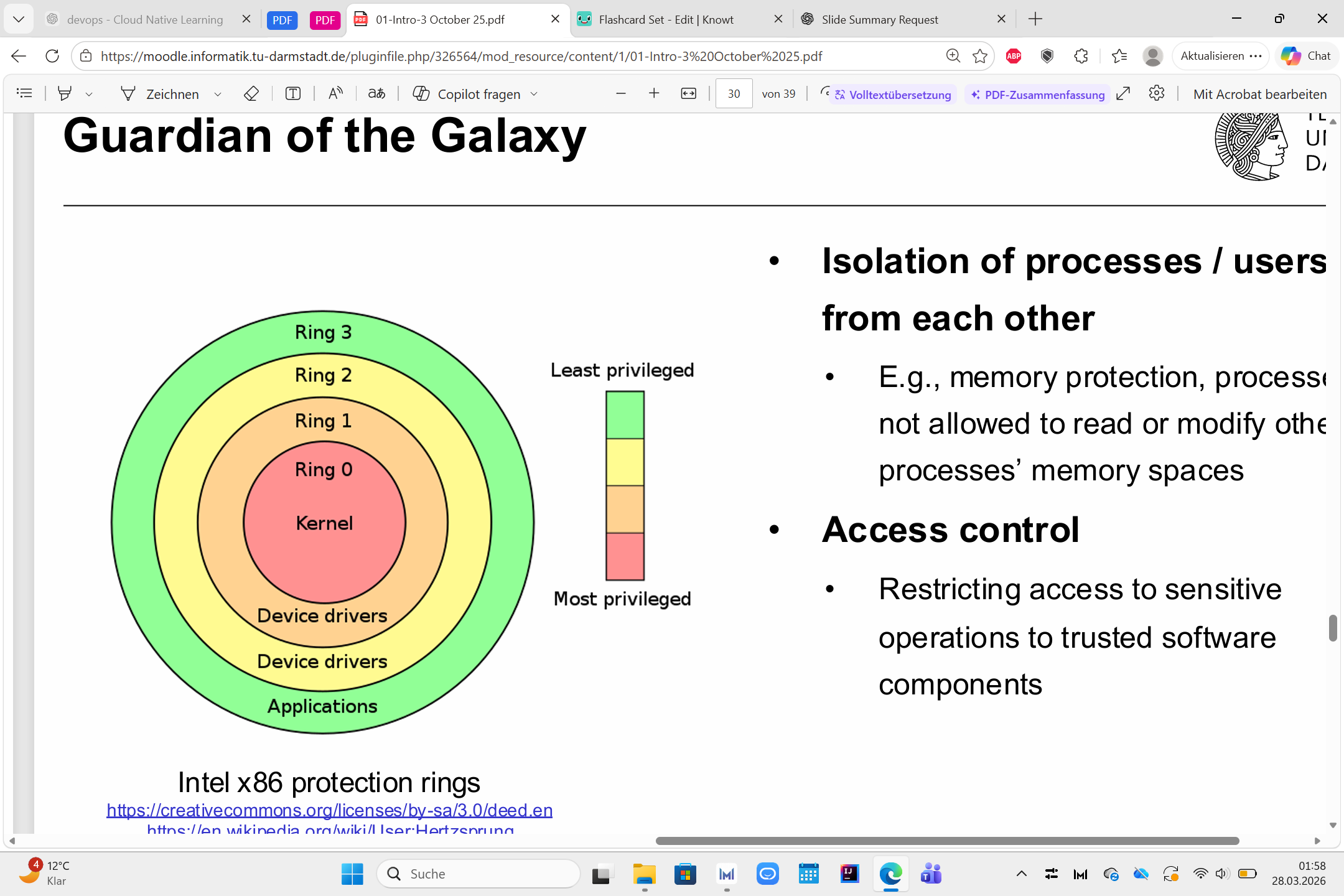The height and width of the screenshot is (896, 1344).
Task: Add page to favorites with star icon
Action: tap(980, 56)
